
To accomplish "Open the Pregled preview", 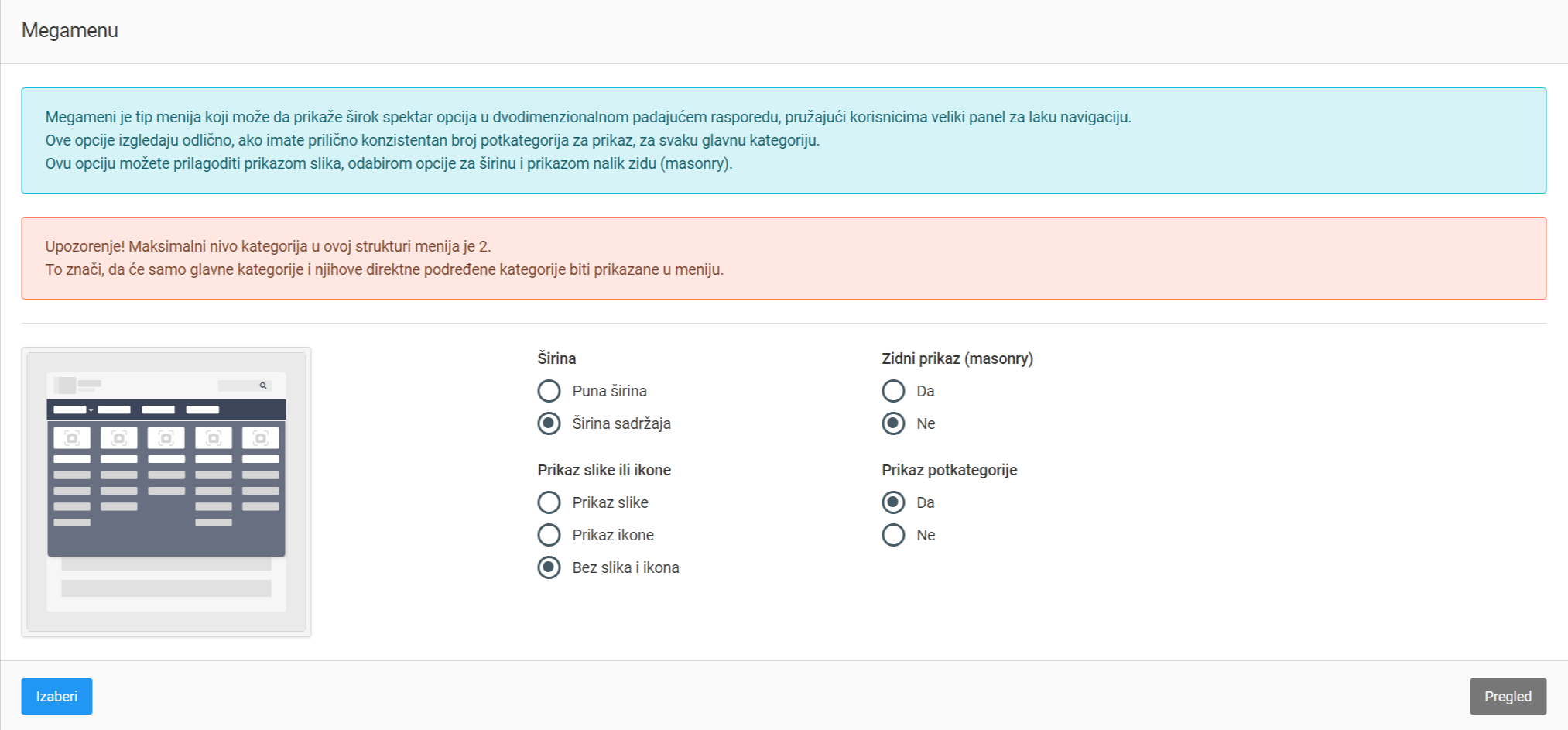I will [x=1506, y=696].
